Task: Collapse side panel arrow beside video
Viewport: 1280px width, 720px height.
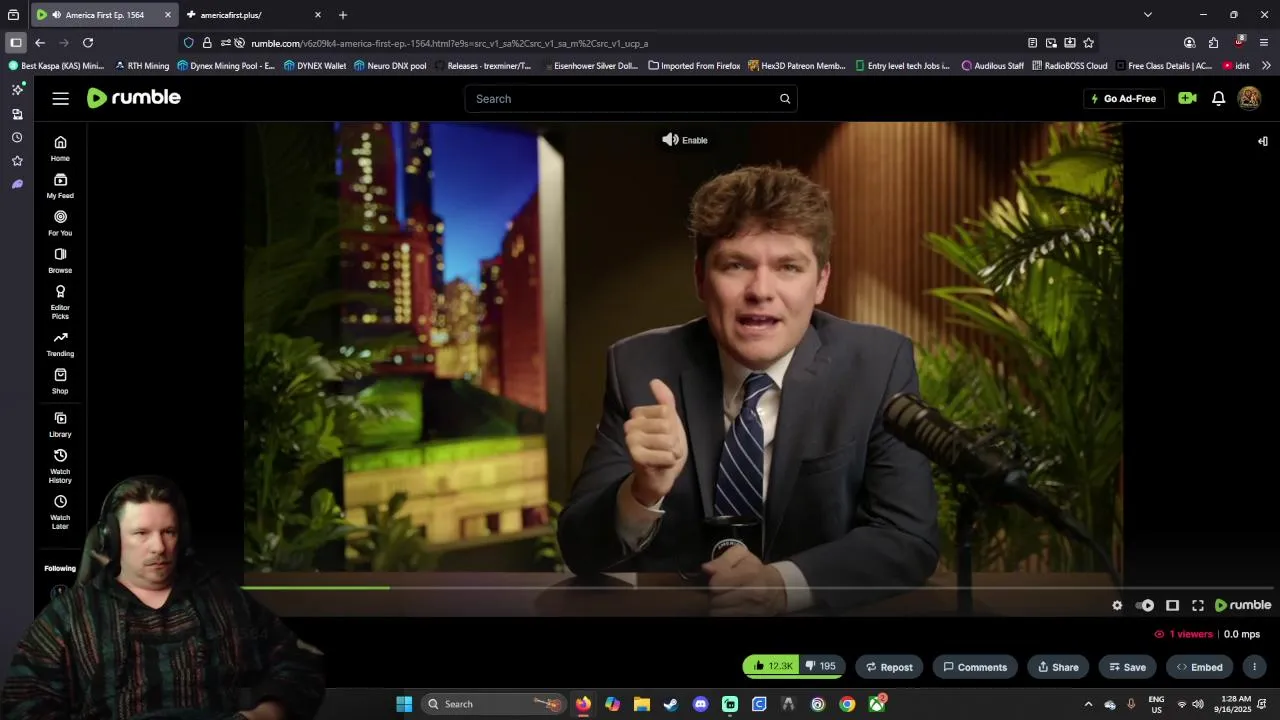Action: pyautogui.click(x=1262, y=141)
